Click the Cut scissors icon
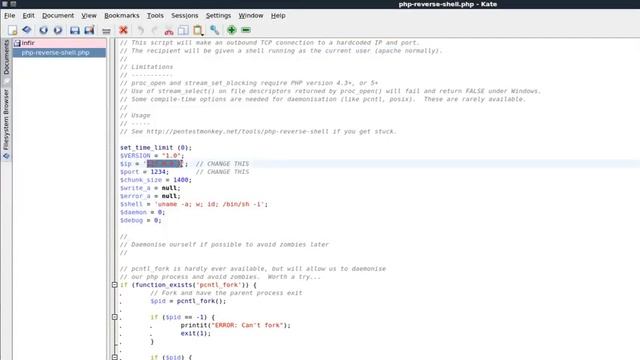 pos(169,31)
